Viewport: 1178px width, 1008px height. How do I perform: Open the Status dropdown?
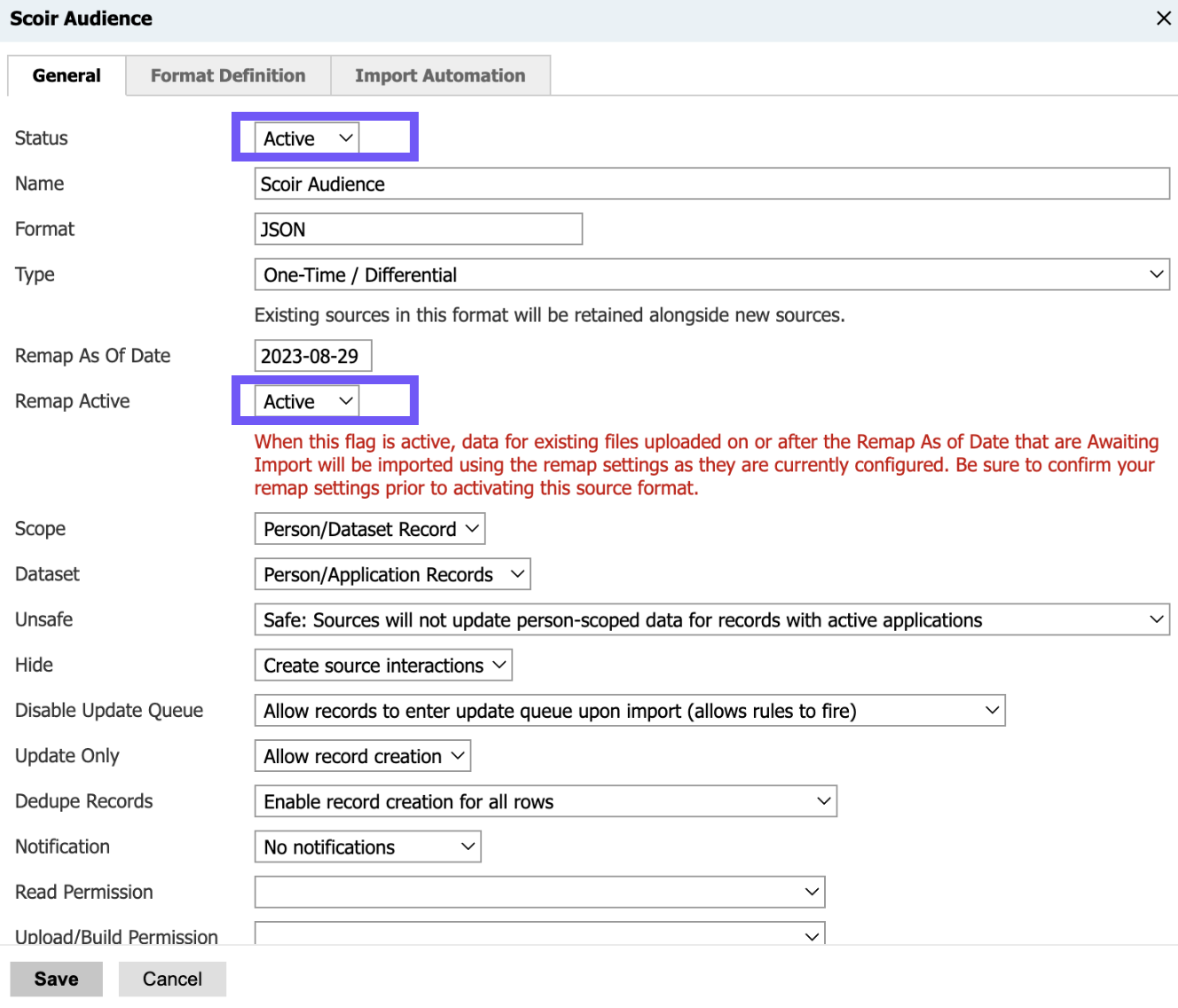tap(307, 138)
